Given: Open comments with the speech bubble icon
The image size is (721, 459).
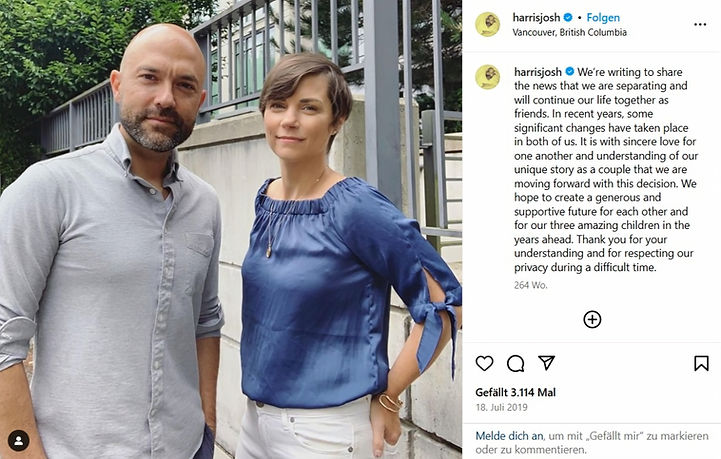Looking at the screenshot, I should [x=515, y=363].
